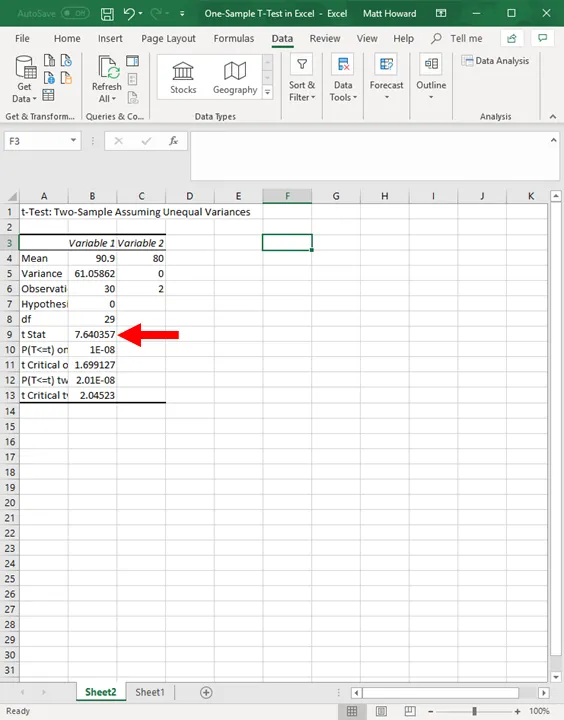Switch to the Sheet1 tab
Image resolution: width=564 pixels, height=720 pixels.
tap(150, 692)
